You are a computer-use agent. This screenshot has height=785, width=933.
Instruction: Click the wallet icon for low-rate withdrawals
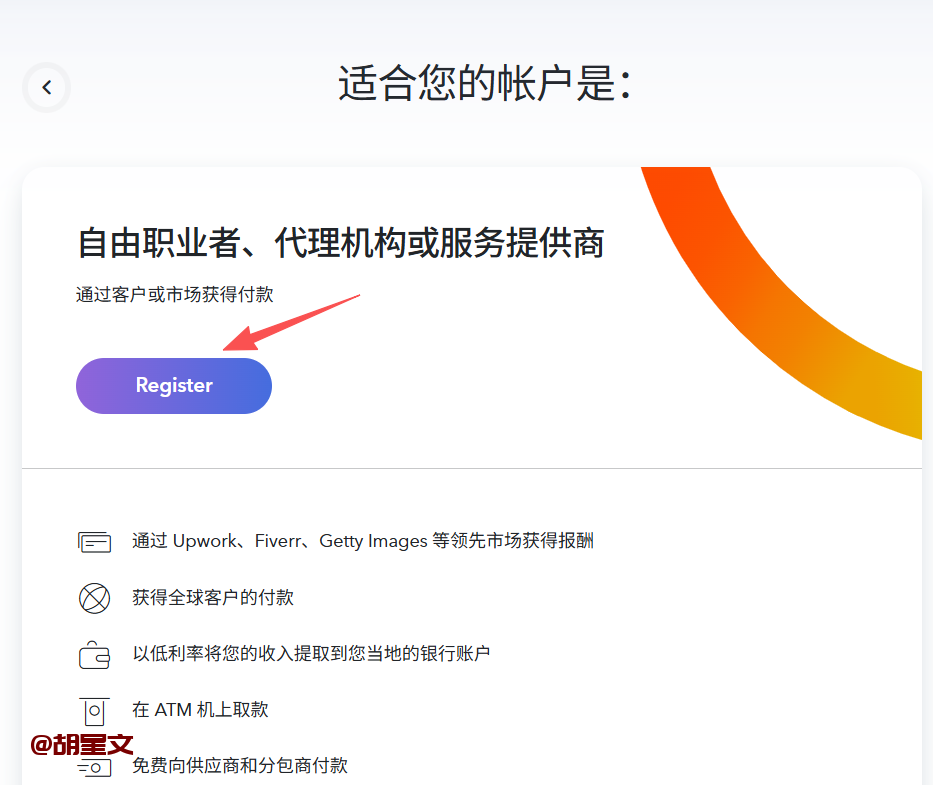click(94, 655)
